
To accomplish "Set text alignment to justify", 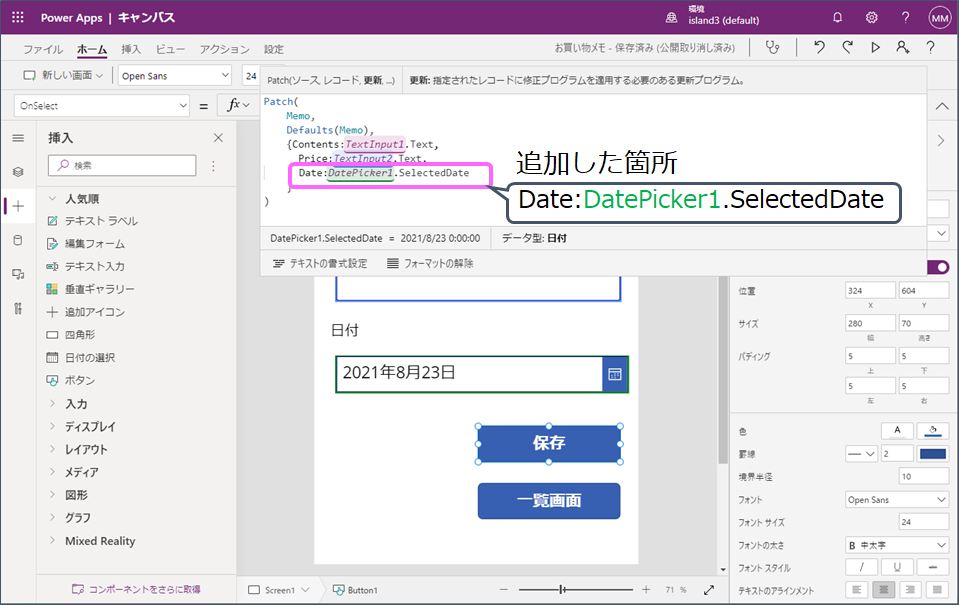I will coord(938,590).
